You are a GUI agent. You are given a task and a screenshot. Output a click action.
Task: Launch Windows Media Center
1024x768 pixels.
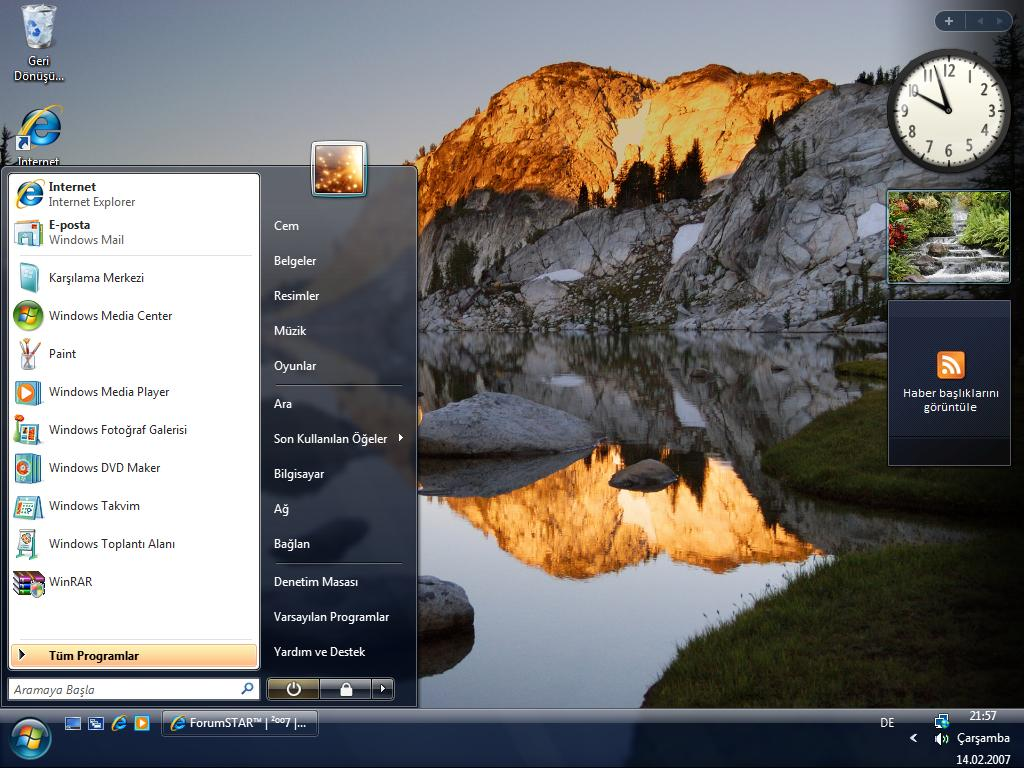[x=134, y=315]
